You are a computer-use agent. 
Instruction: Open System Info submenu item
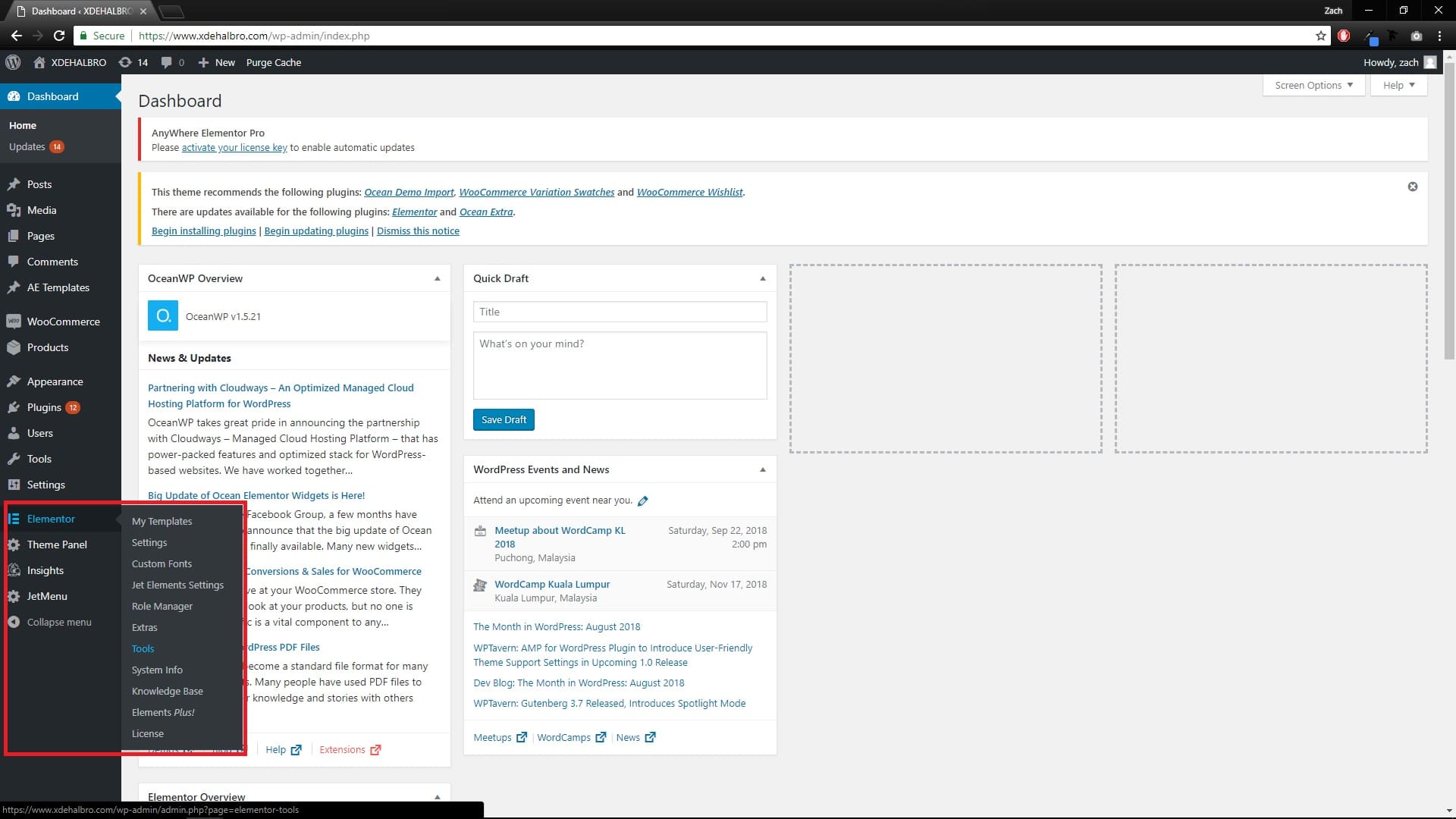pyautogui.click(x=157, y=670)
